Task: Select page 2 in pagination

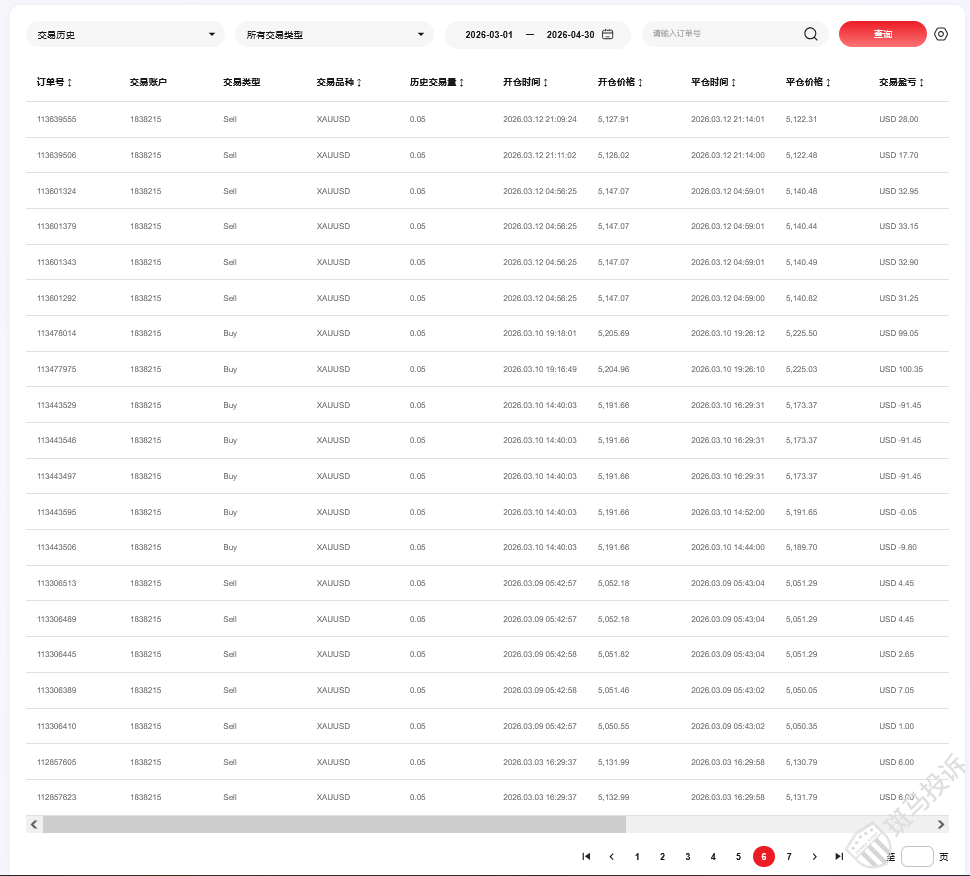Action: pyautogui.click(x=662, y=856)
